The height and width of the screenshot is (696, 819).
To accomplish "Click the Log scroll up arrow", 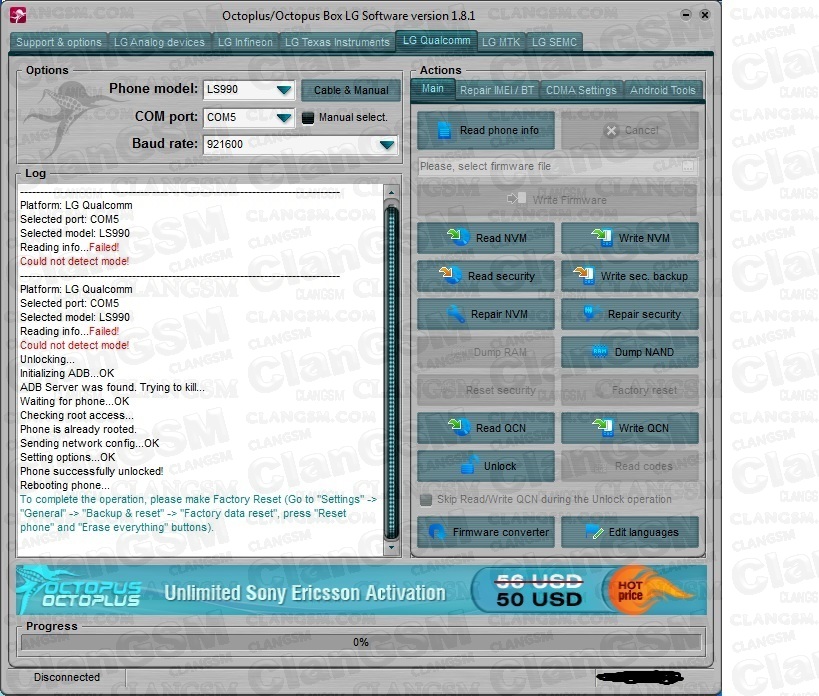I will (391, 192).
